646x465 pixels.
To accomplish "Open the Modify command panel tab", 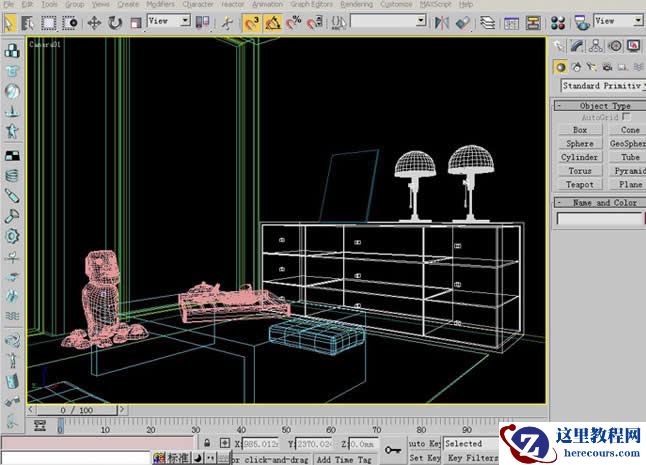I will (577, 46).
